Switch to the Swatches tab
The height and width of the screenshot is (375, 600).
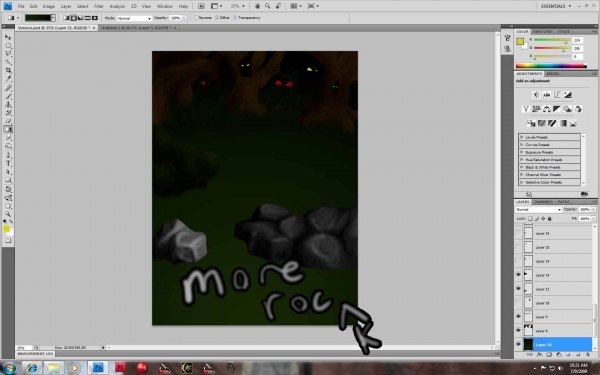(543, 31)
